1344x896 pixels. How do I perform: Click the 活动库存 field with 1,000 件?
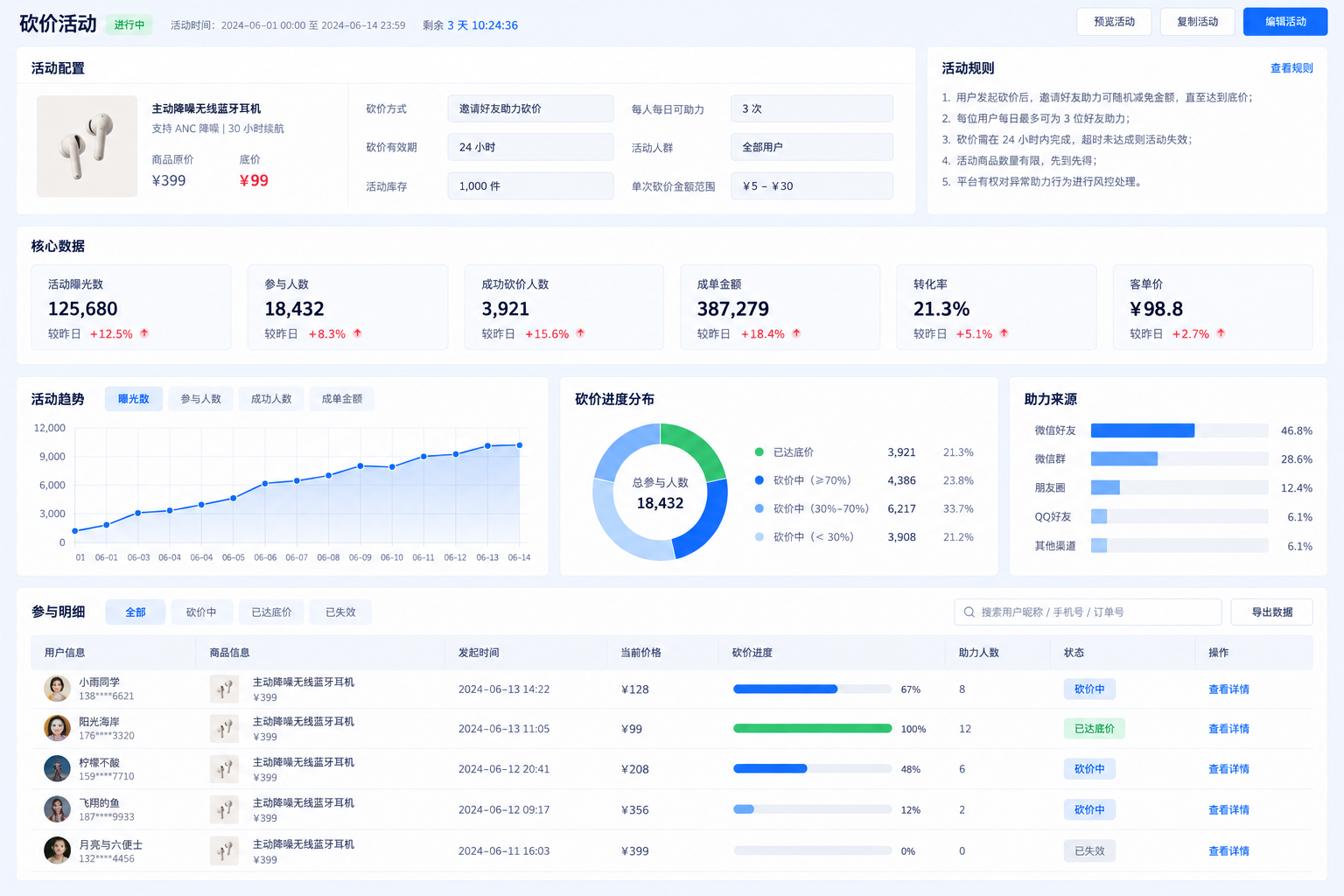click(x=530, y=185)
